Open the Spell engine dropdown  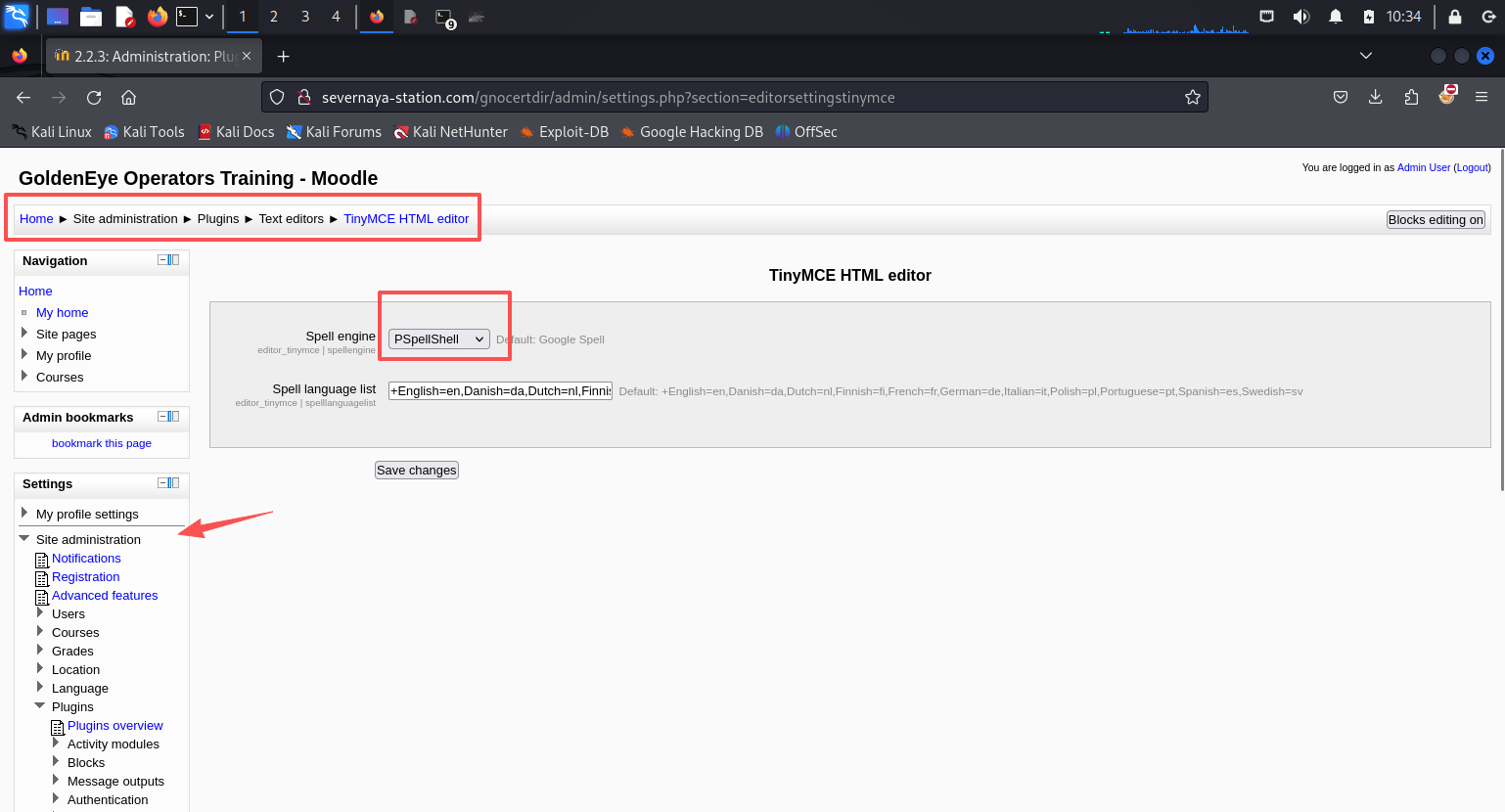click(439, 339)
